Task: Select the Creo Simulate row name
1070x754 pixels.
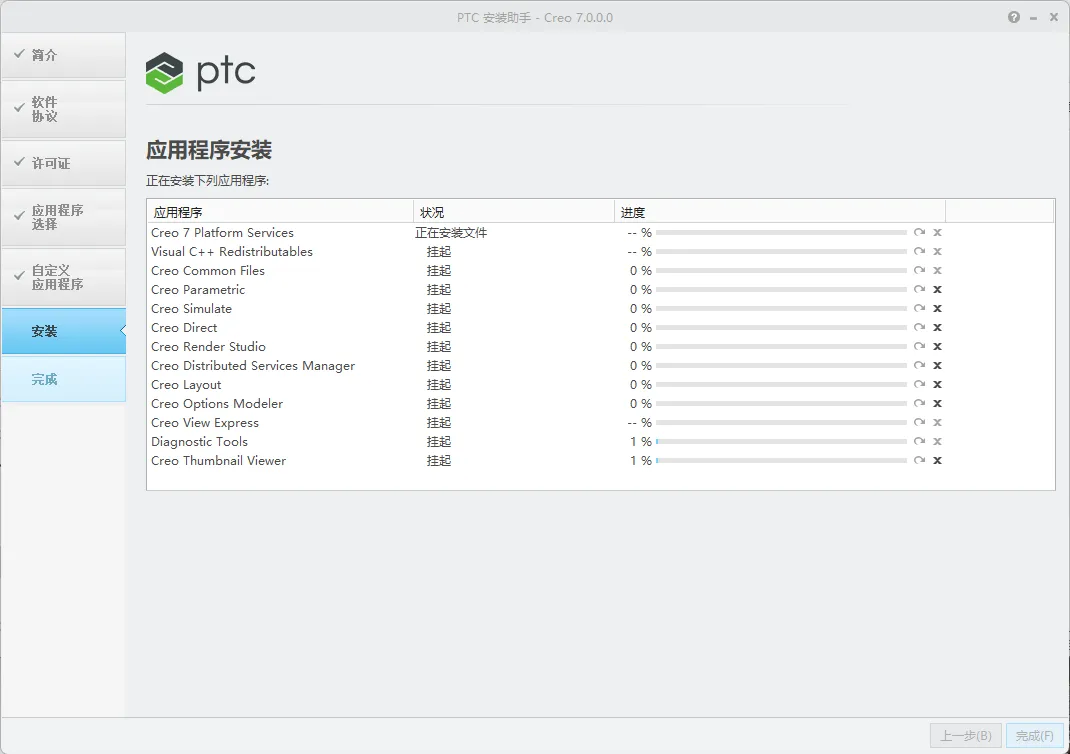Action: click(191, 308)
